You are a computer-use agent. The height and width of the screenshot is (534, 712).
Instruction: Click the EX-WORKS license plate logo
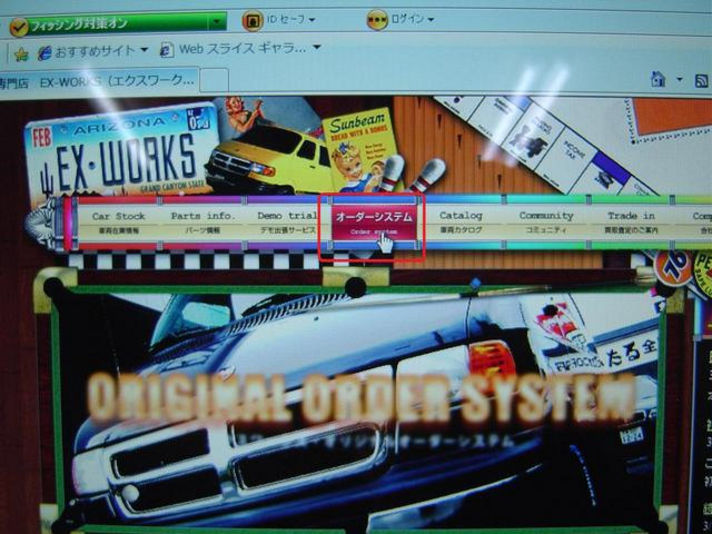click(x=122, y=151)
